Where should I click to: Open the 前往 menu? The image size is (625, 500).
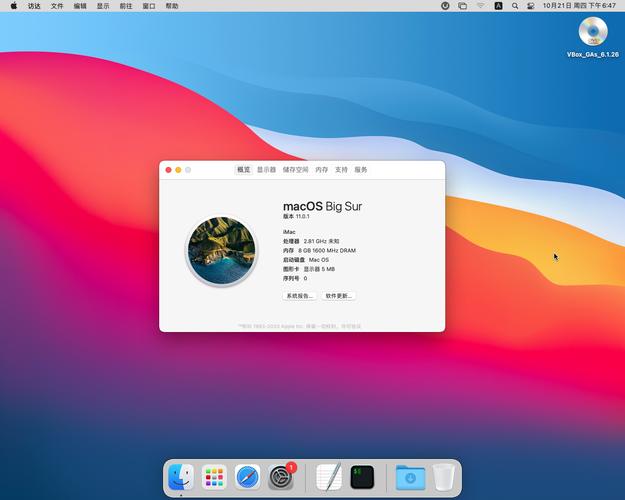[126, 6]
